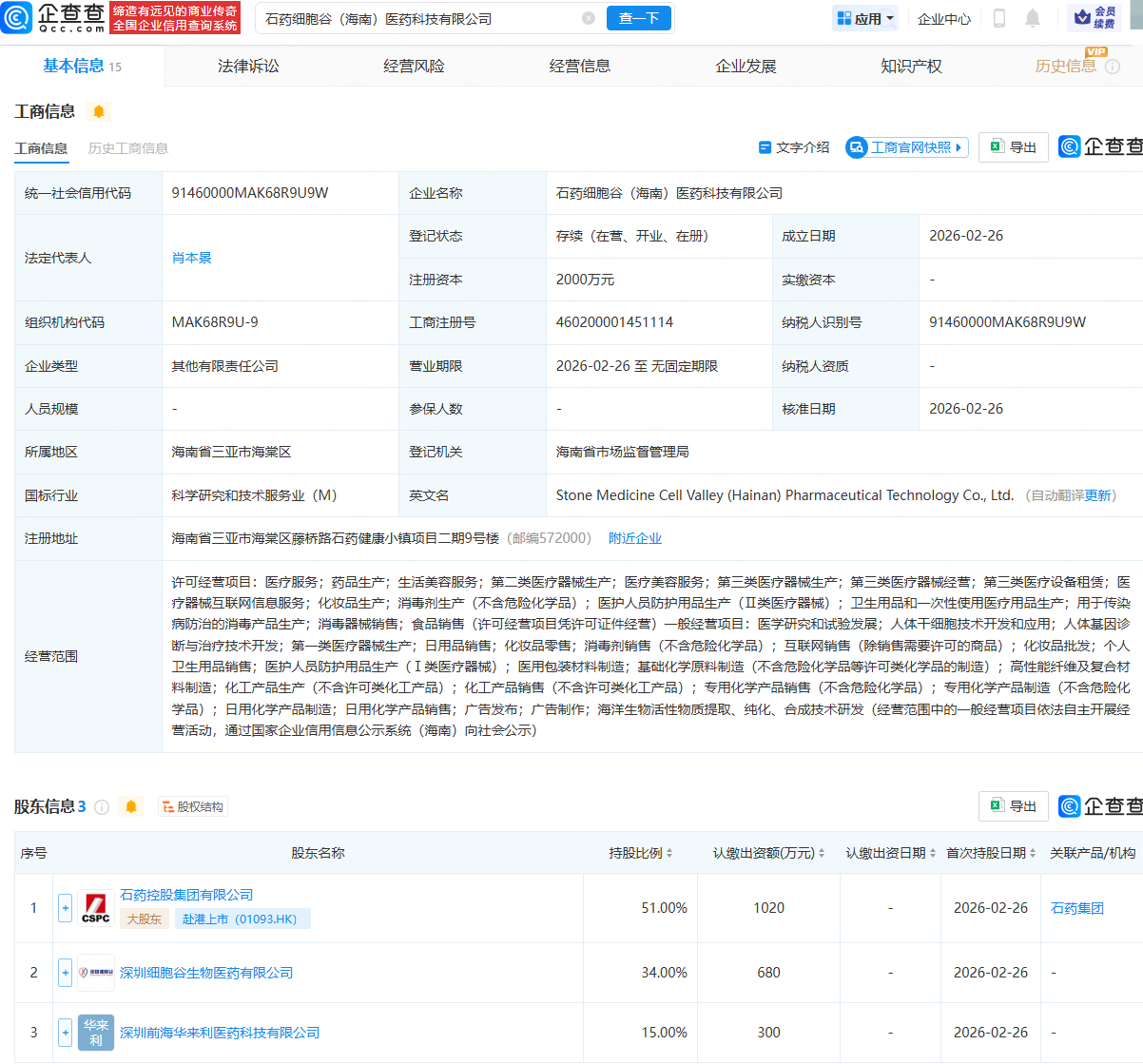Switch to the 法律诉讼 tab

tap(245, 65)
